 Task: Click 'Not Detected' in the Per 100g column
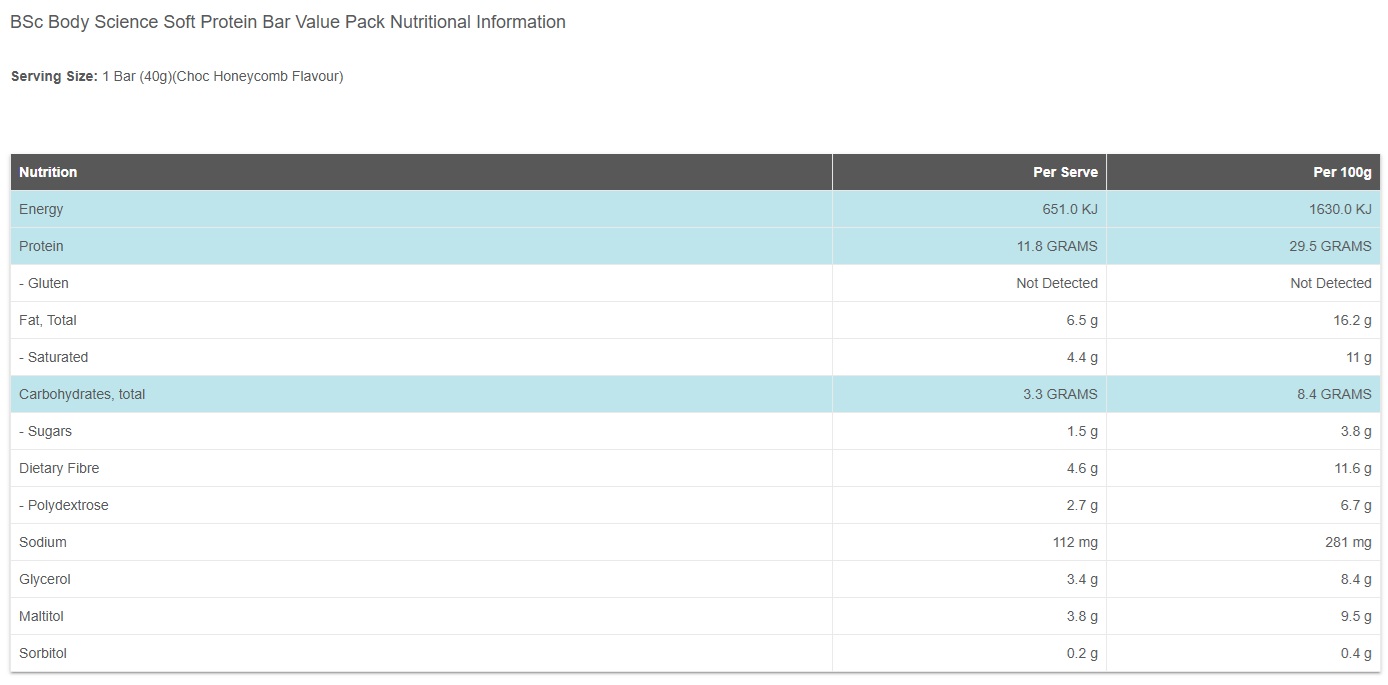pos(1331,283)
